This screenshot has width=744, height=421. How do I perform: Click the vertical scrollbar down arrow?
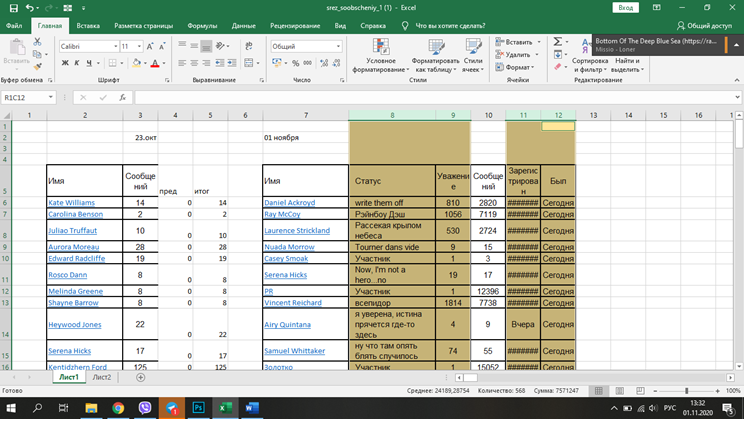click(x=739, y=366)
